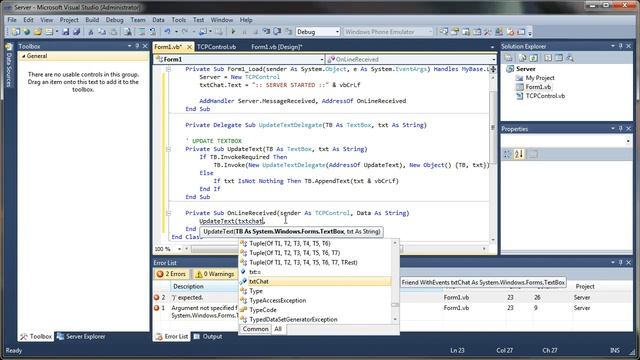
Task: Switch to the Output tab
Action: 208,337
